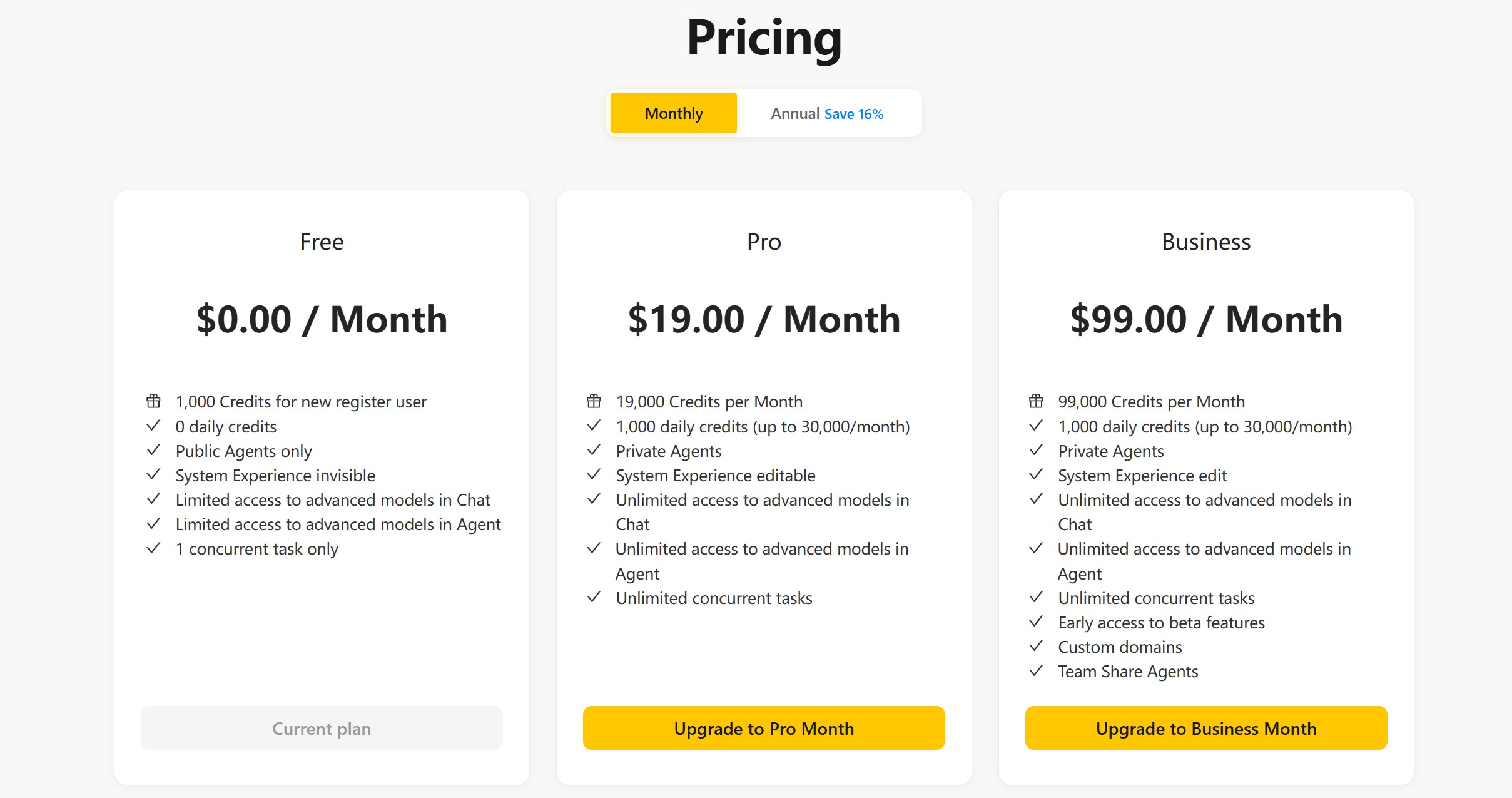
Task: Click the gift icon beside 19,000 Credits
Action: click(594, 401)
